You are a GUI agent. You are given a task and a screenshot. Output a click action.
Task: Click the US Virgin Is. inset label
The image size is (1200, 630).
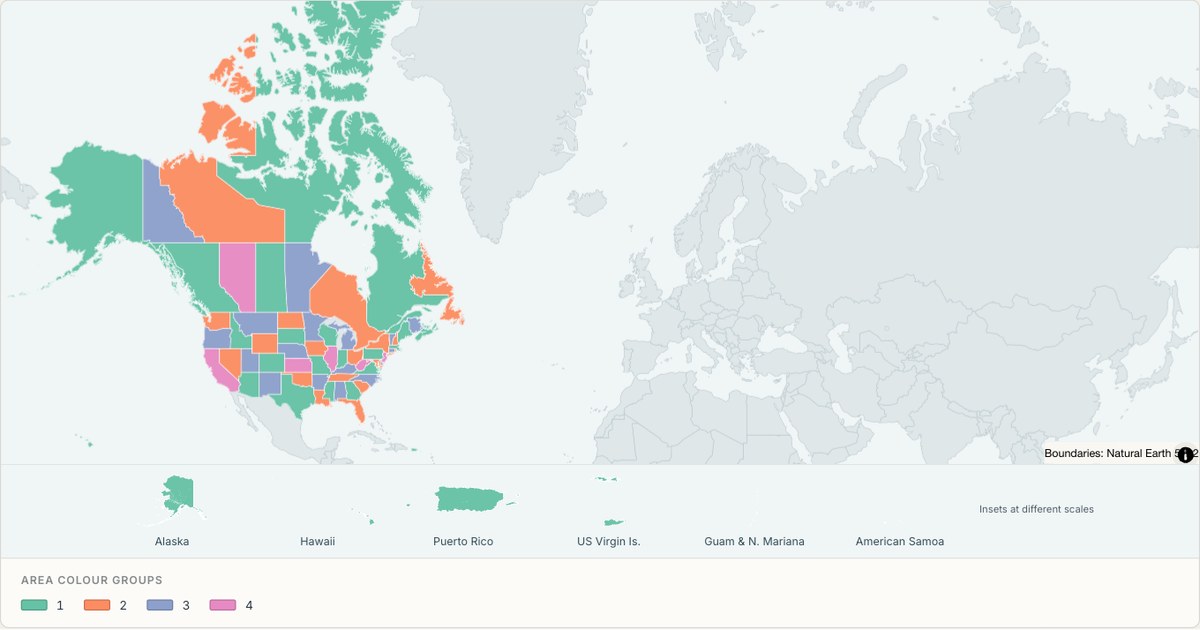[x=608, y=541]
